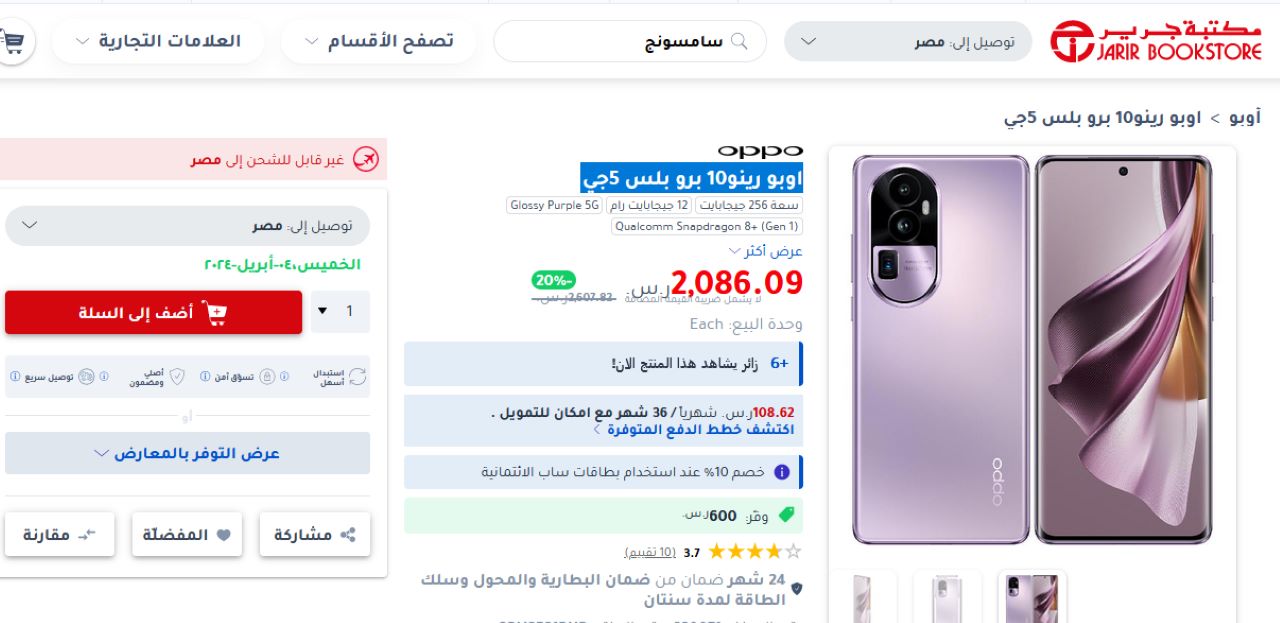Click the heart icon for المفضلة

(x=223, y=535)
